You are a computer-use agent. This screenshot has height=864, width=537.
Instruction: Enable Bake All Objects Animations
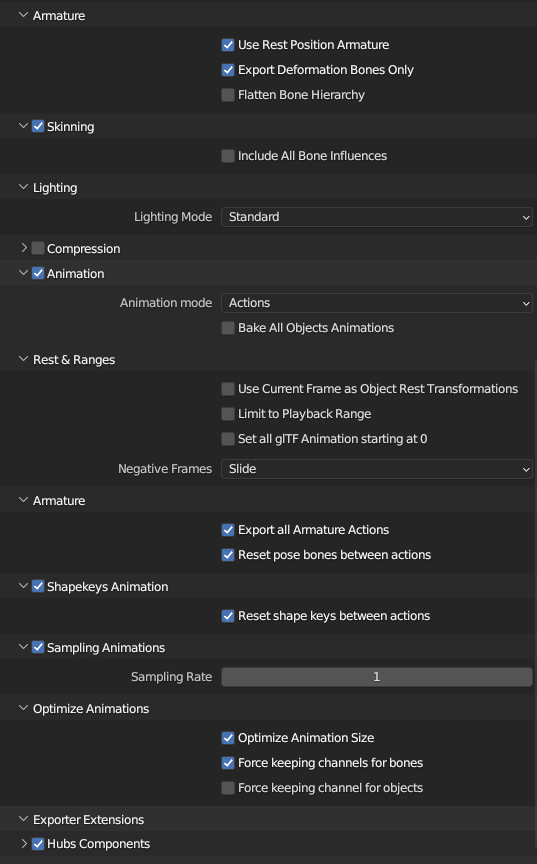228,328
